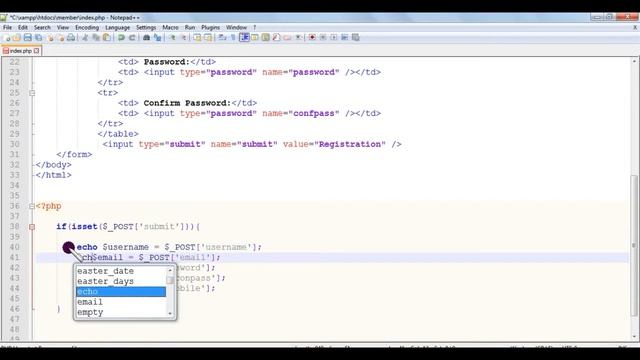Place cursor on 'Confirm Password:' text
Viewport: 640px width, 360px height.
187,103
